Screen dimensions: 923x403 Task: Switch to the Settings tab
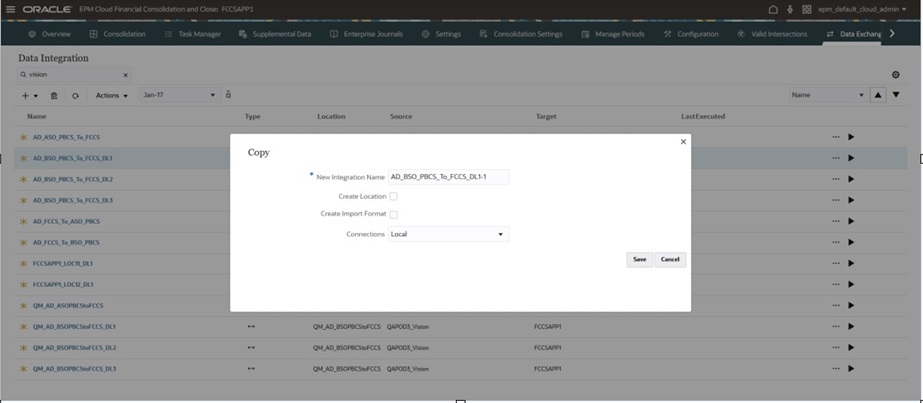tap(441, 34)
